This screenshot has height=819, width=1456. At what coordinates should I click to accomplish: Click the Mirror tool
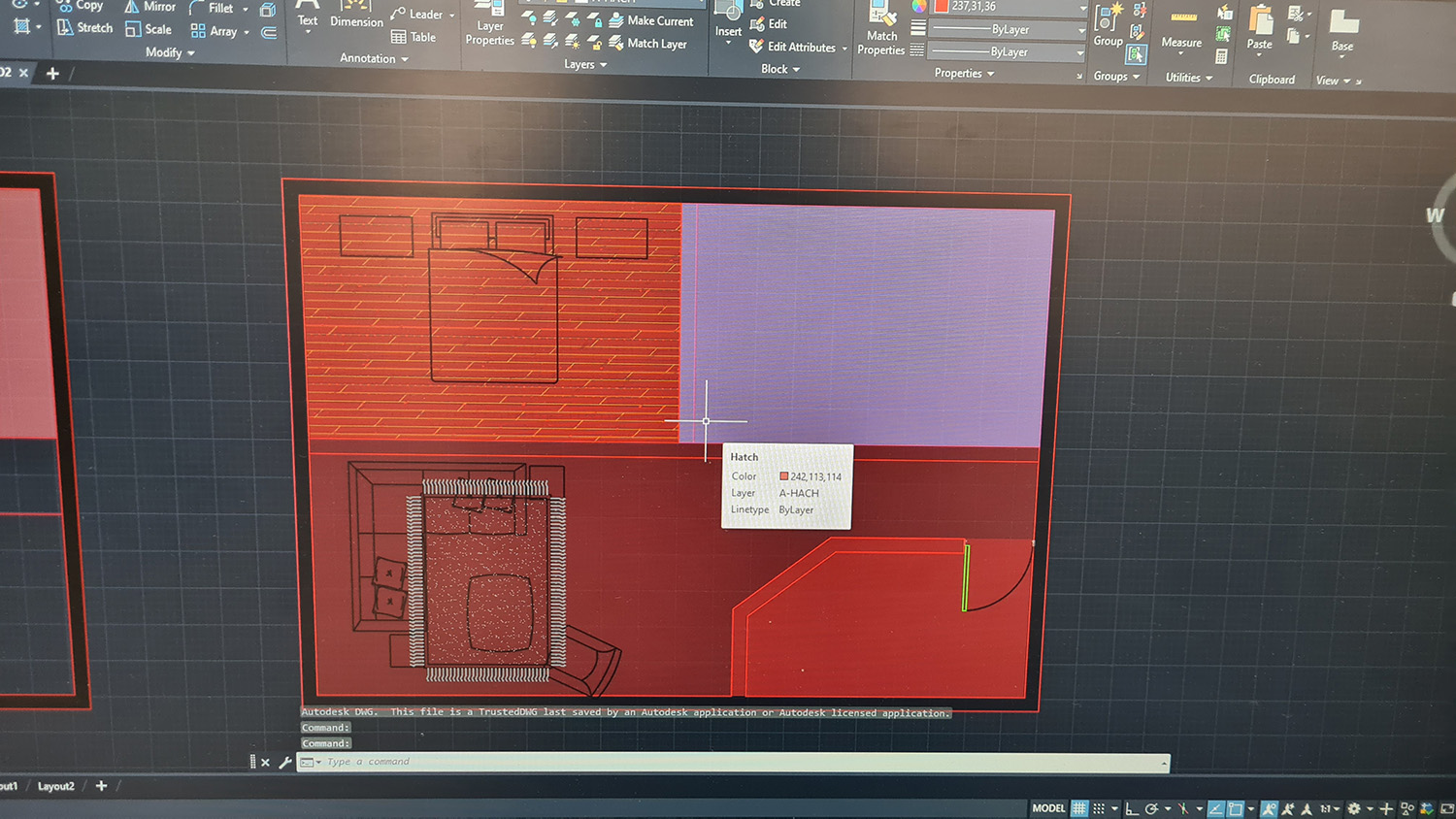pos(149,7)
